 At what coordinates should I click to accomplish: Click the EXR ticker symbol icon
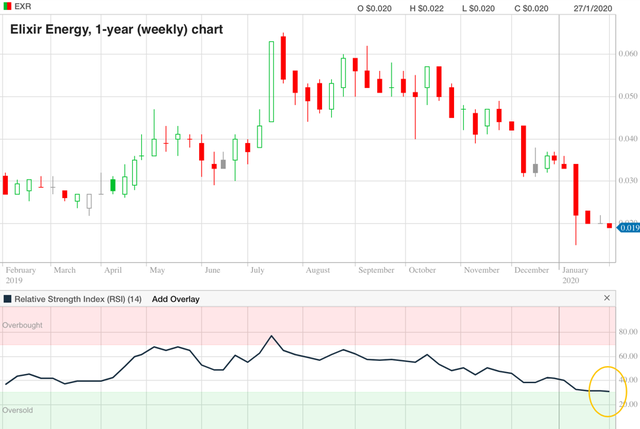(7, 6)
